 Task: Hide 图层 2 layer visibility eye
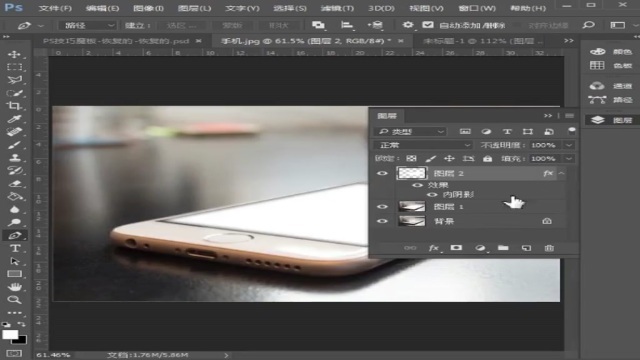tap(382, 173)
